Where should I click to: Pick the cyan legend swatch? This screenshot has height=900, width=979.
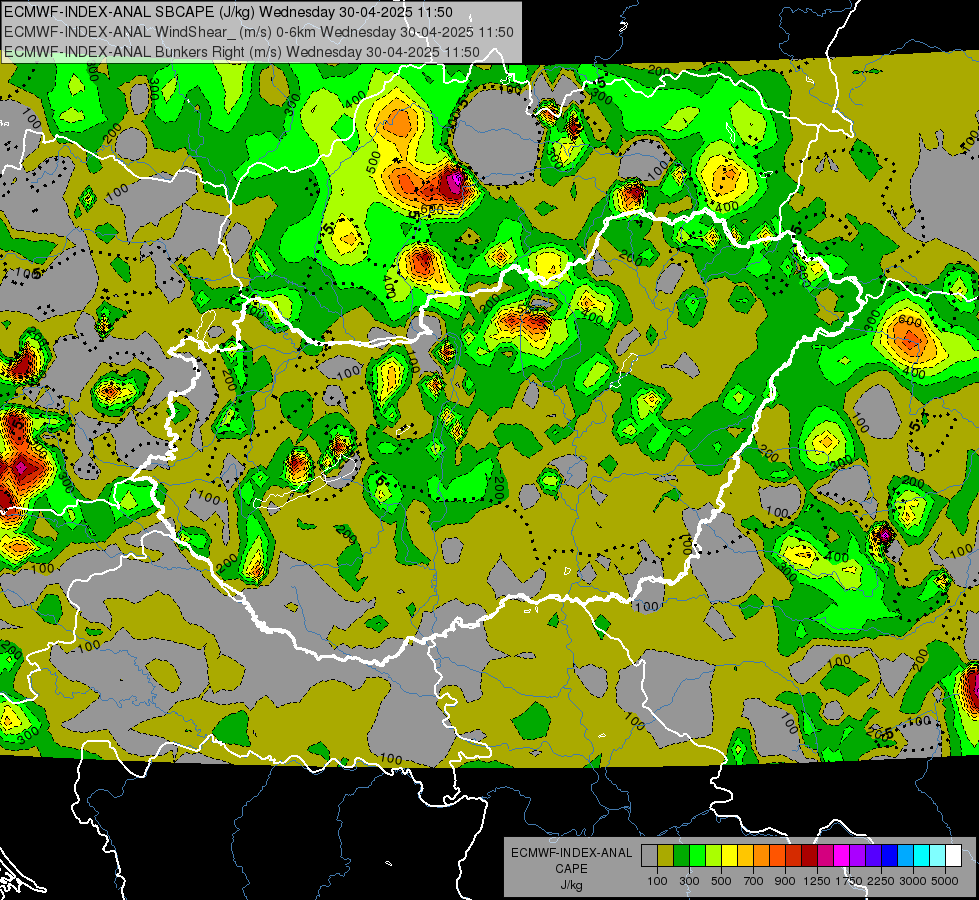coord(922,856)
